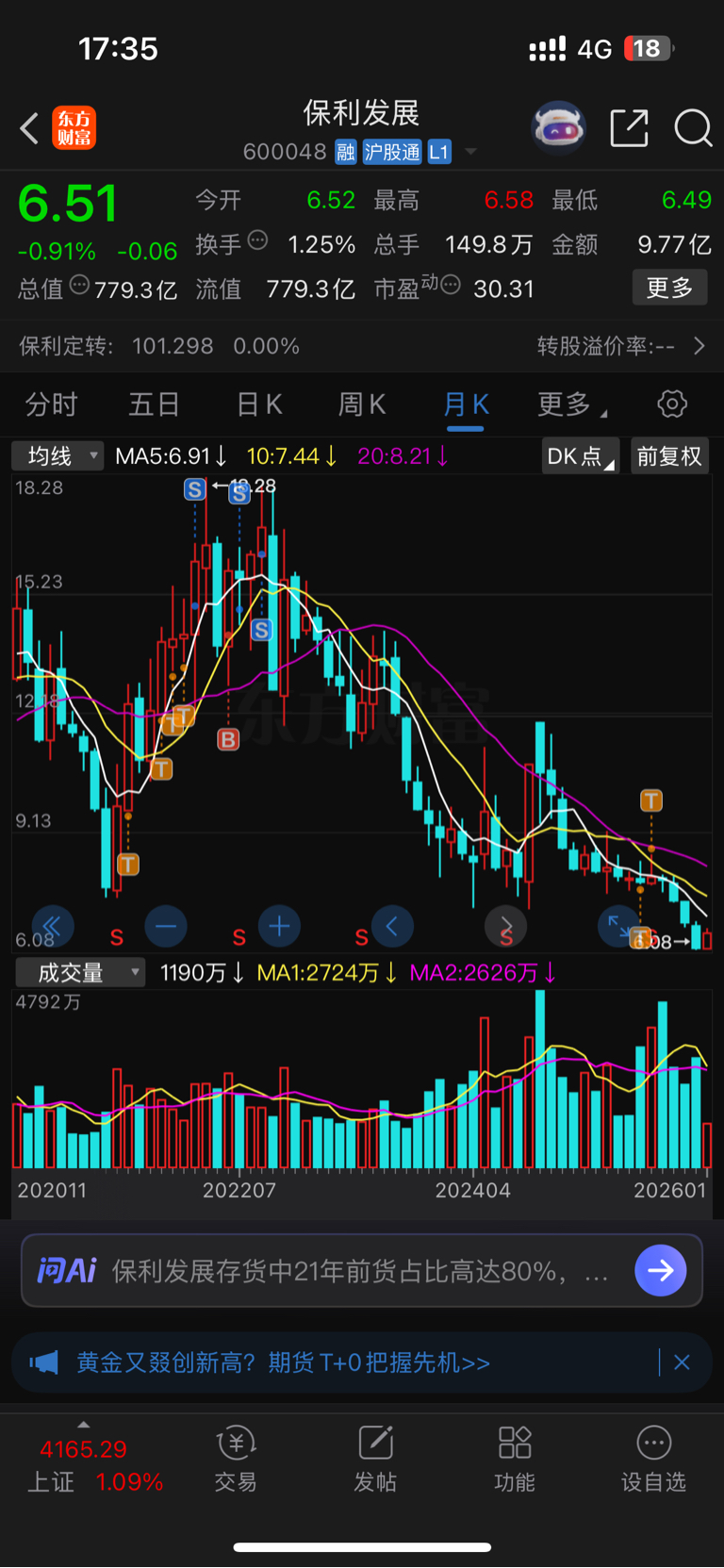Tap the 202404 date axis label
The image size is (724, 1568).
point(473,1190)
